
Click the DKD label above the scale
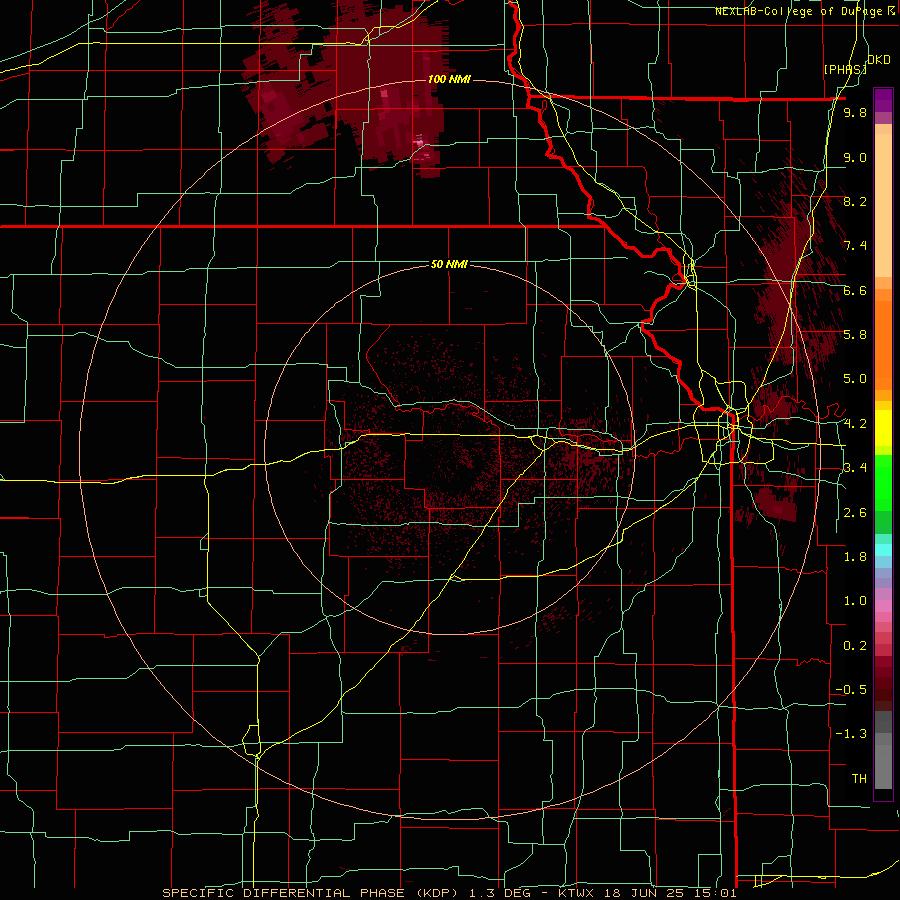878,60
